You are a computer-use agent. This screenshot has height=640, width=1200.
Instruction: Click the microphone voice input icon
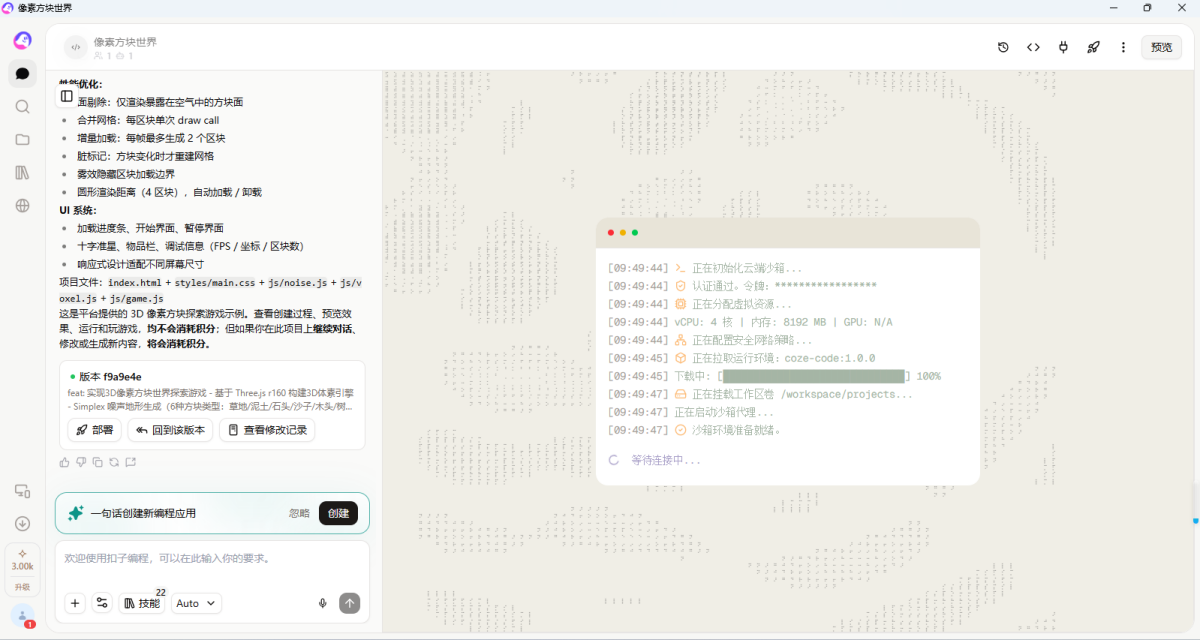point(323,603)
